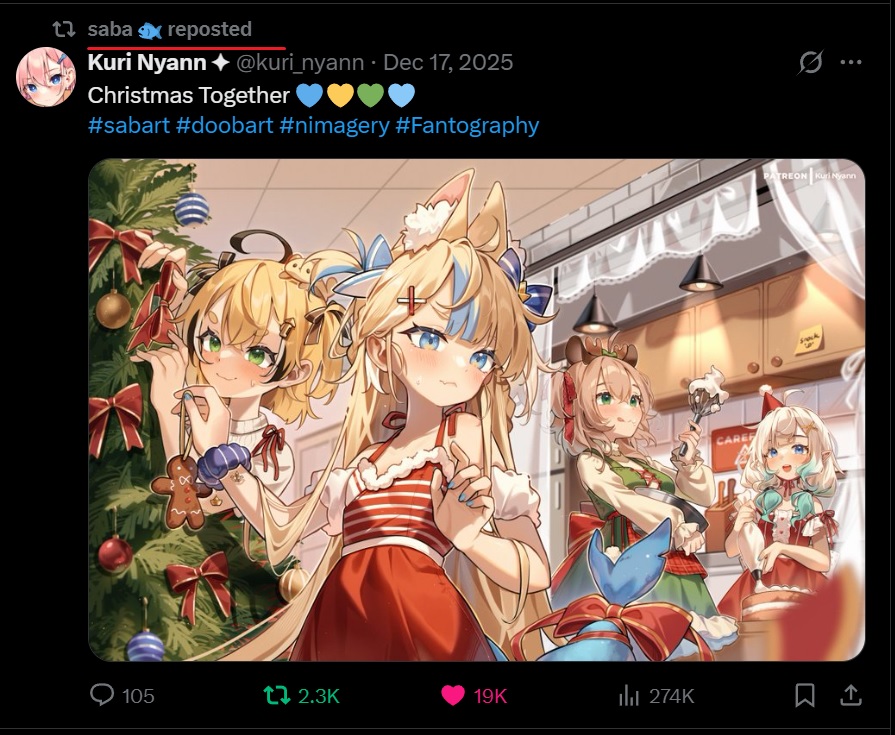The width and height of the screenshot is (895, 735).
Task: Click the 105 replies count
Action: pos(138,696)
